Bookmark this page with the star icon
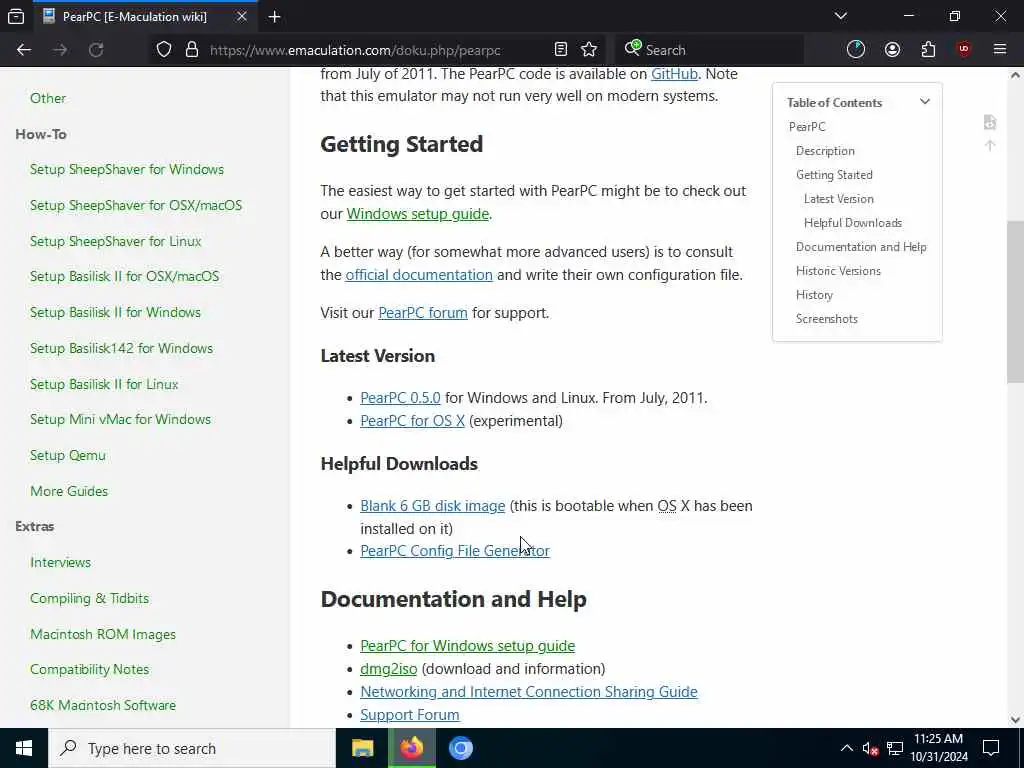Screen dimensions: 1024x768 (589, 50)
